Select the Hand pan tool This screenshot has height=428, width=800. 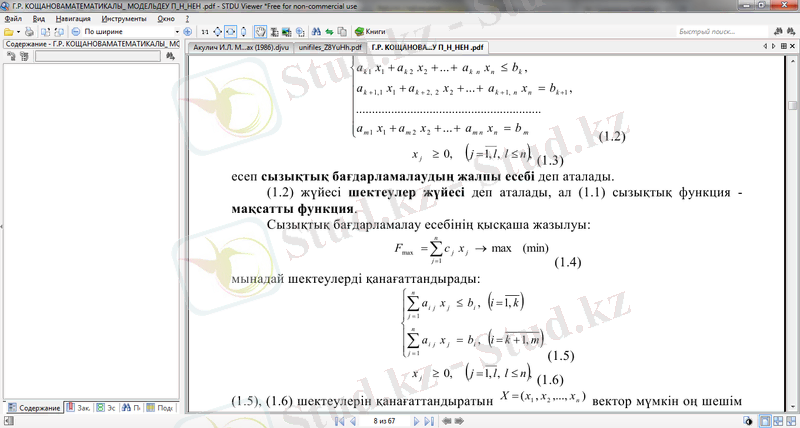(260, 32)
